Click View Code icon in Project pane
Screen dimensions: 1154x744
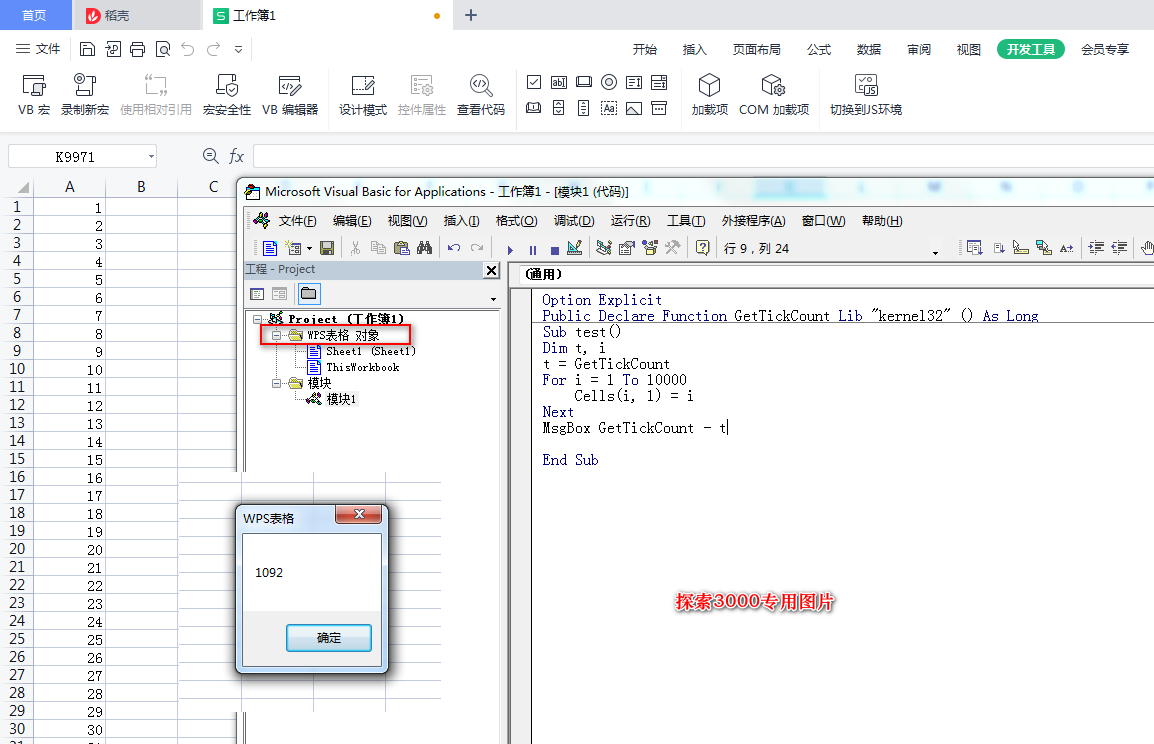[x=257, y=294]
